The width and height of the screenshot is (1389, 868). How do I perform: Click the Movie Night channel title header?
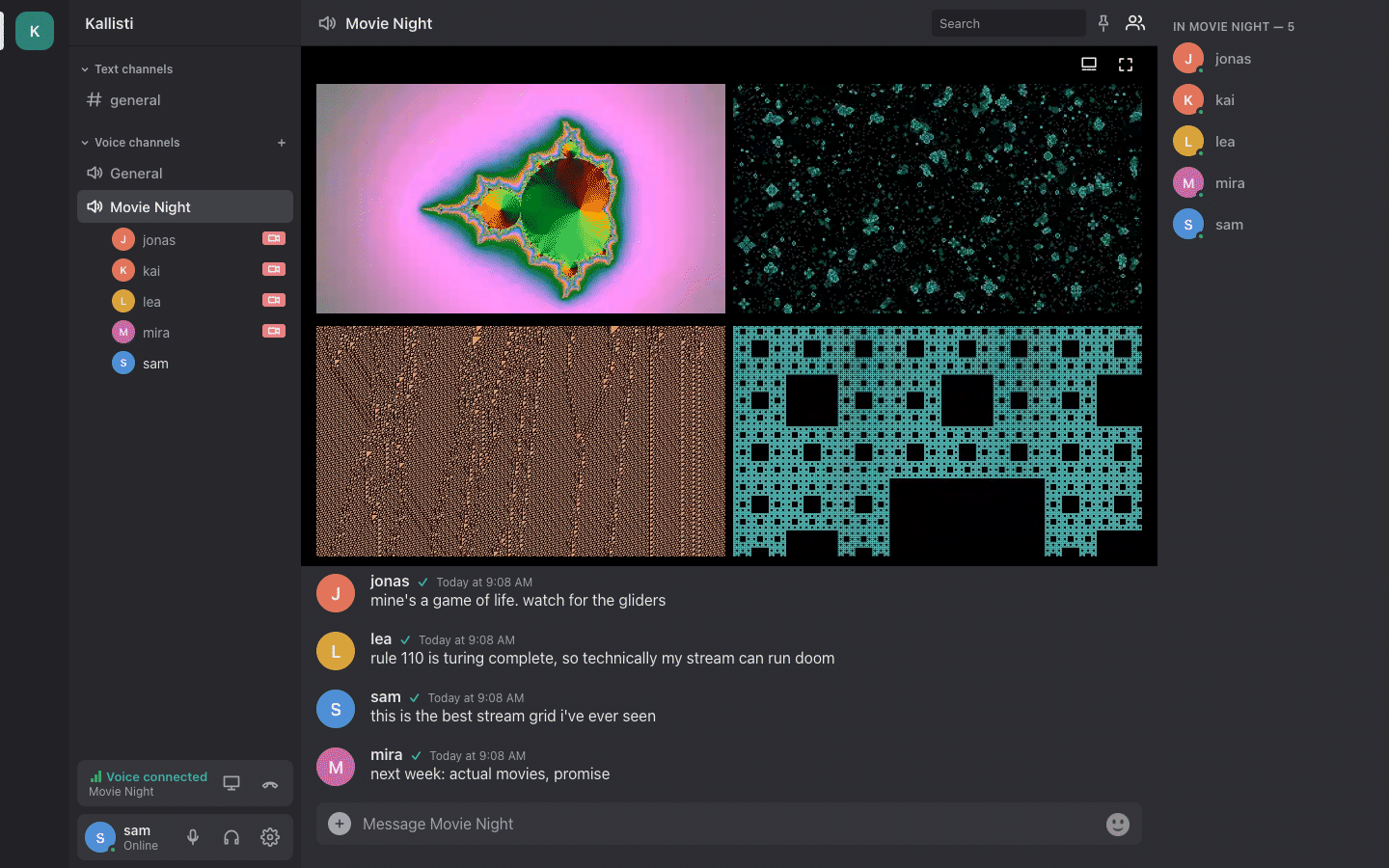point(389,23)
